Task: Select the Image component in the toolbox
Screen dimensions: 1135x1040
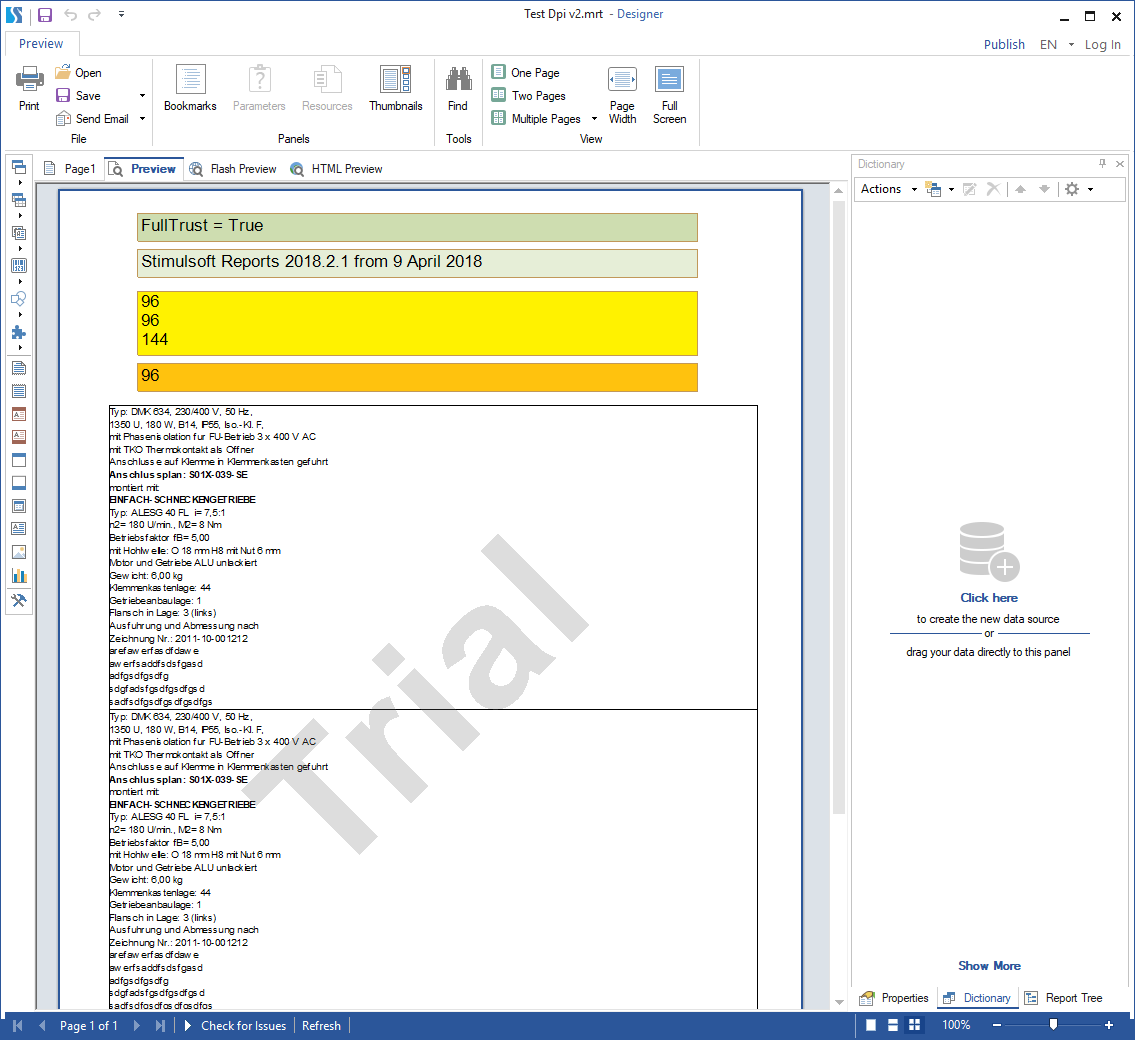Action: [x=19, y=552]
